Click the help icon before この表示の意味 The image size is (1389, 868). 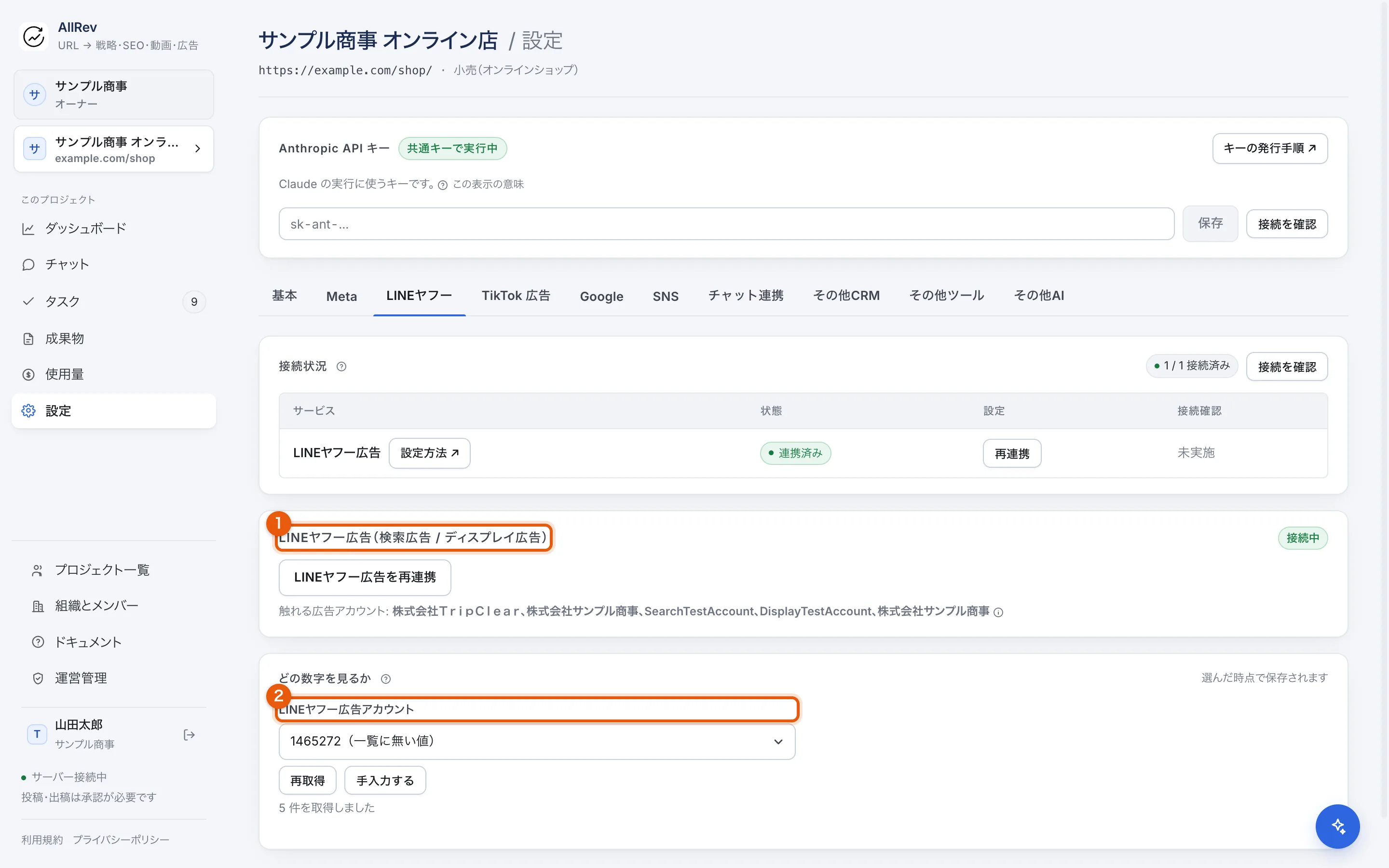(443, 185)
